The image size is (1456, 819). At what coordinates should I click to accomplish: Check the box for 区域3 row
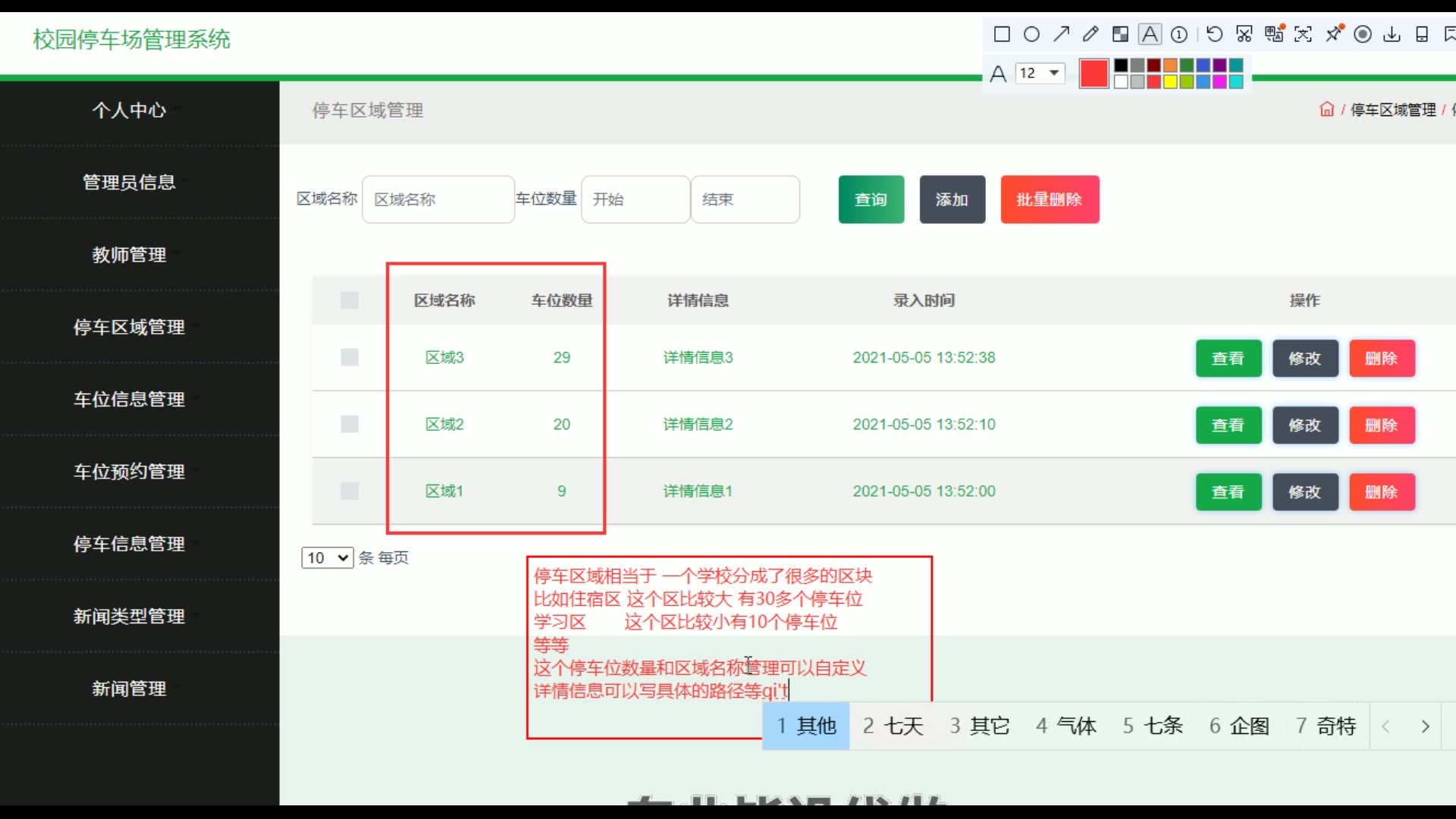350,357
